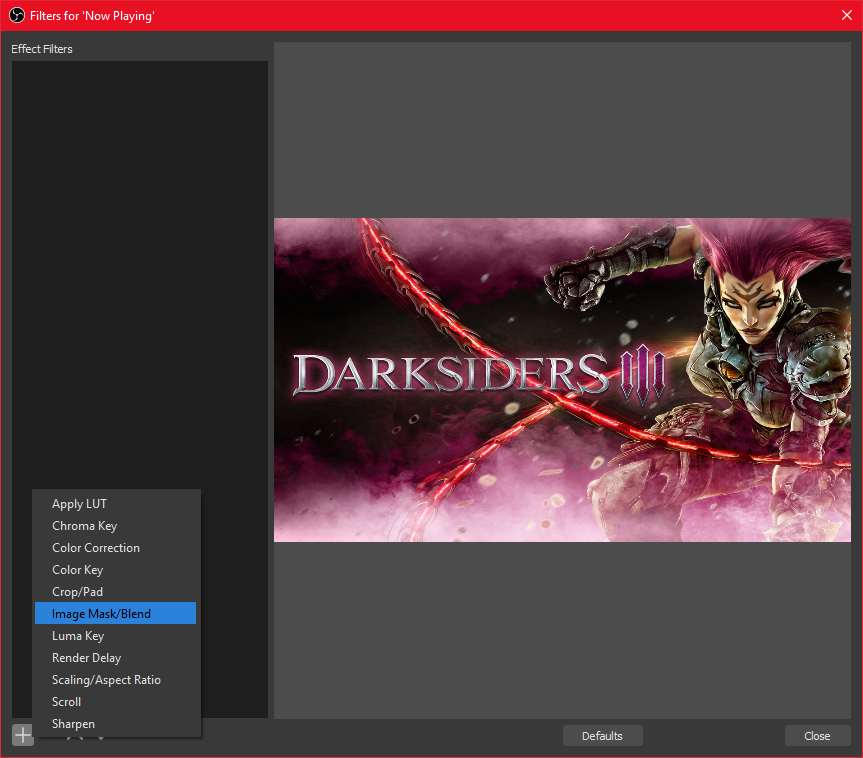Add the Scroll filter

tap(115, 702)
